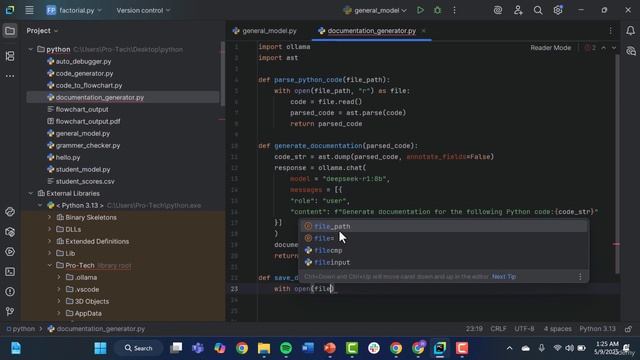Screen dimensions: 640x360
Task: Open completion popup options menu
Action: [580, 277]
